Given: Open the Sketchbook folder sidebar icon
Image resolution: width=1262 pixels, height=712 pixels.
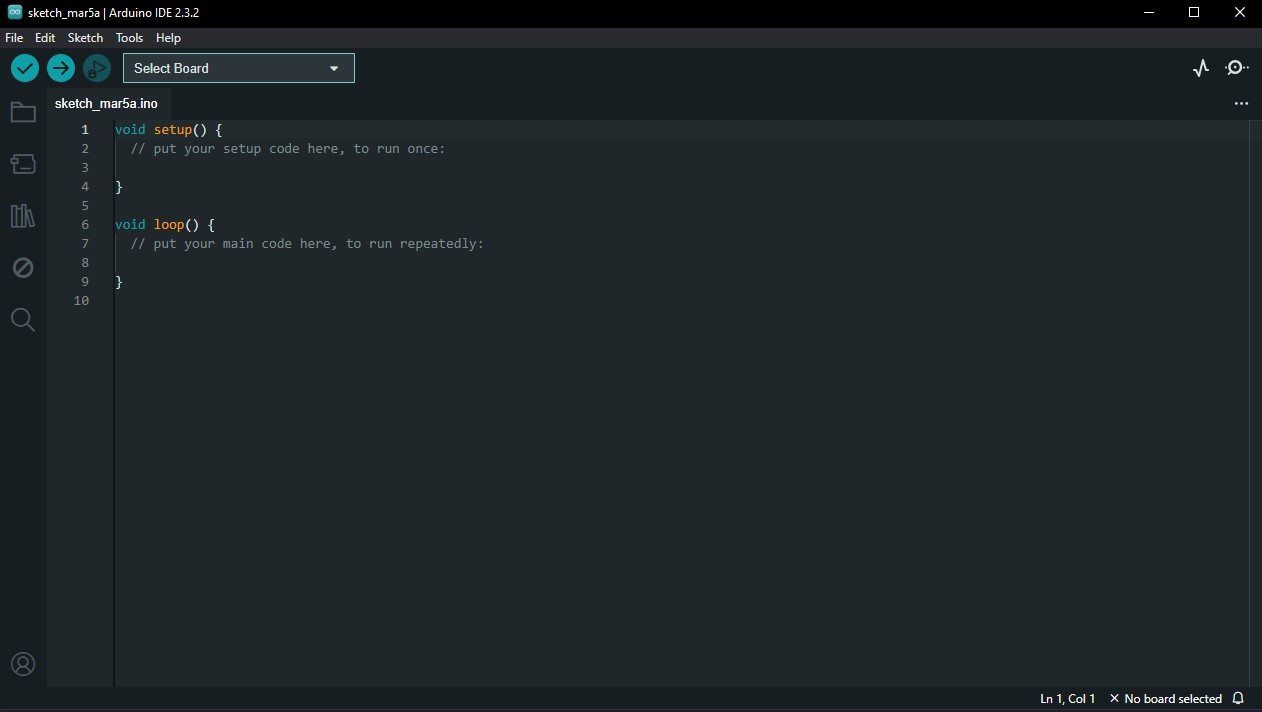Looking at the screenshot, I should point(23,112).
